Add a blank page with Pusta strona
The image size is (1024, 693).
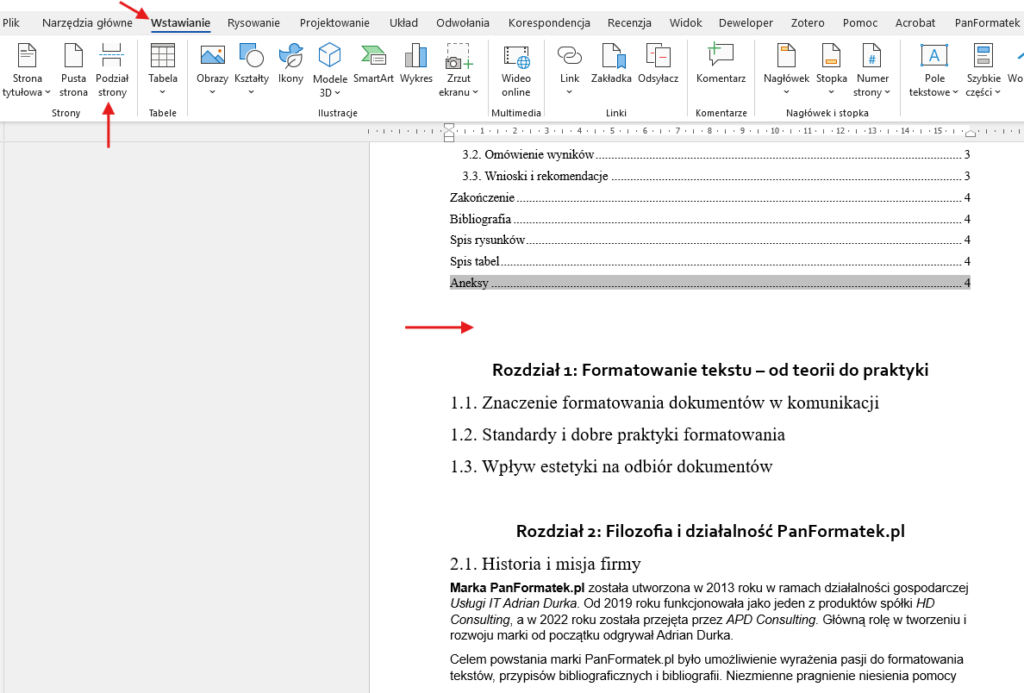(73, 70)
